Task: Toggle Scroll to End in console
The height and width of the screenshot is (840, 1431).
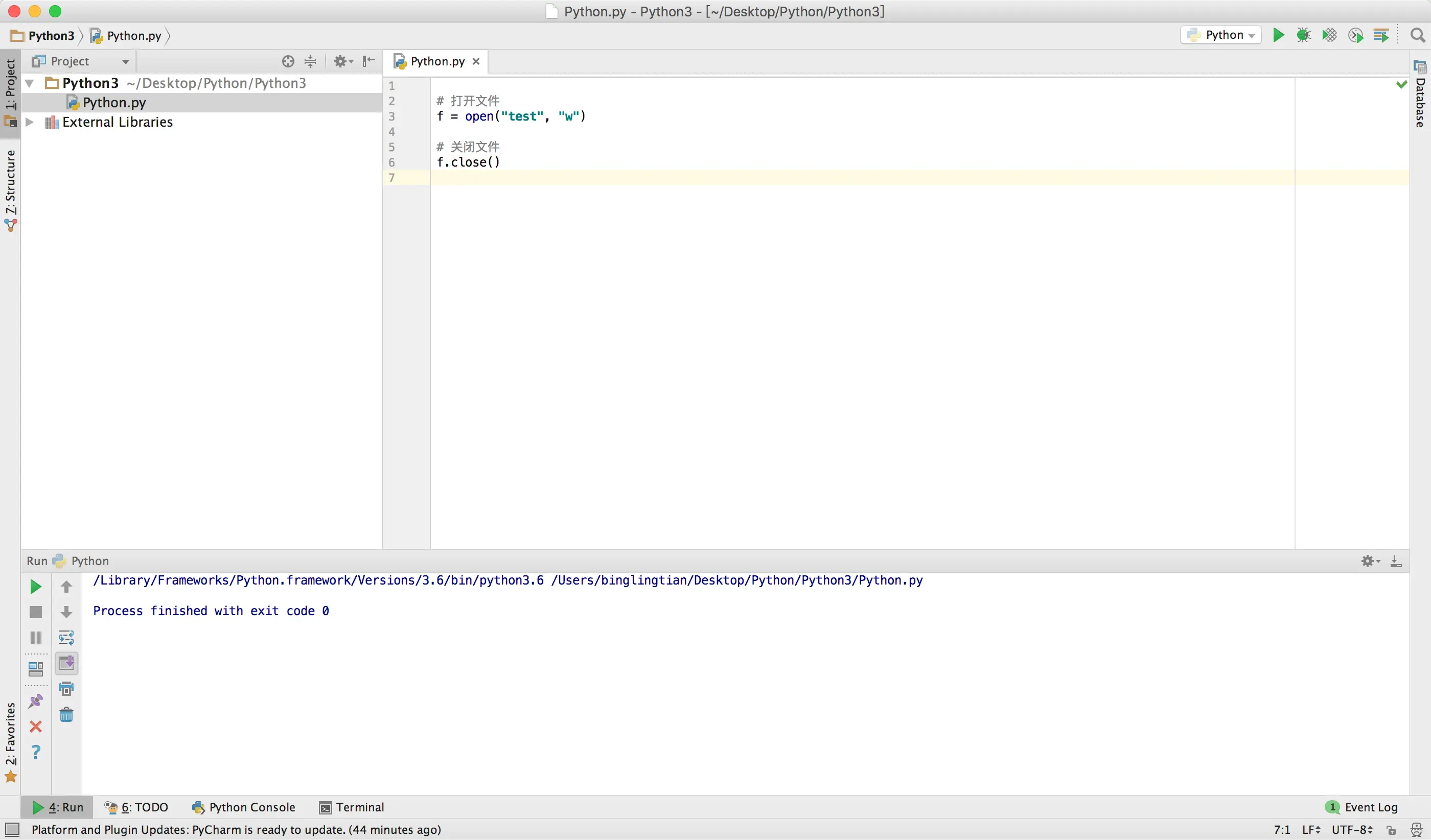Action: pyautogui.click(x=66, y=663)
